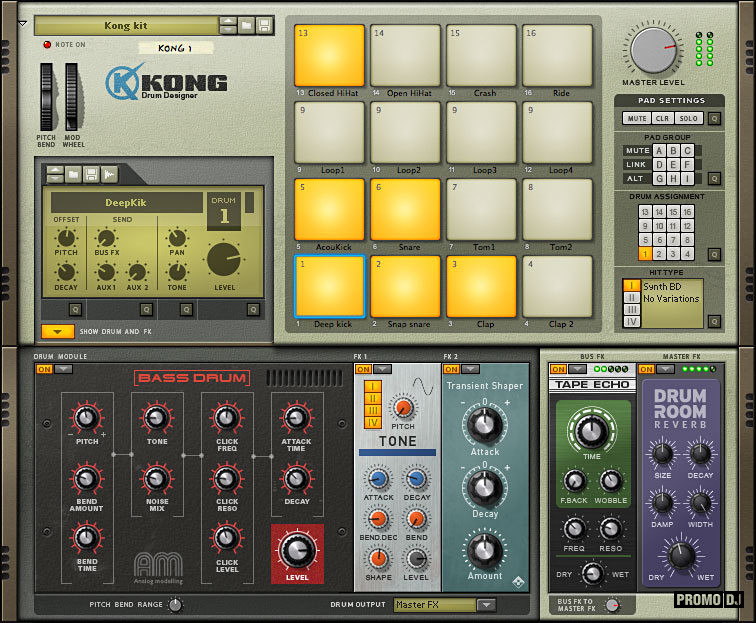
Task: Enable pad group A under Mute
Action: [659, 150]
